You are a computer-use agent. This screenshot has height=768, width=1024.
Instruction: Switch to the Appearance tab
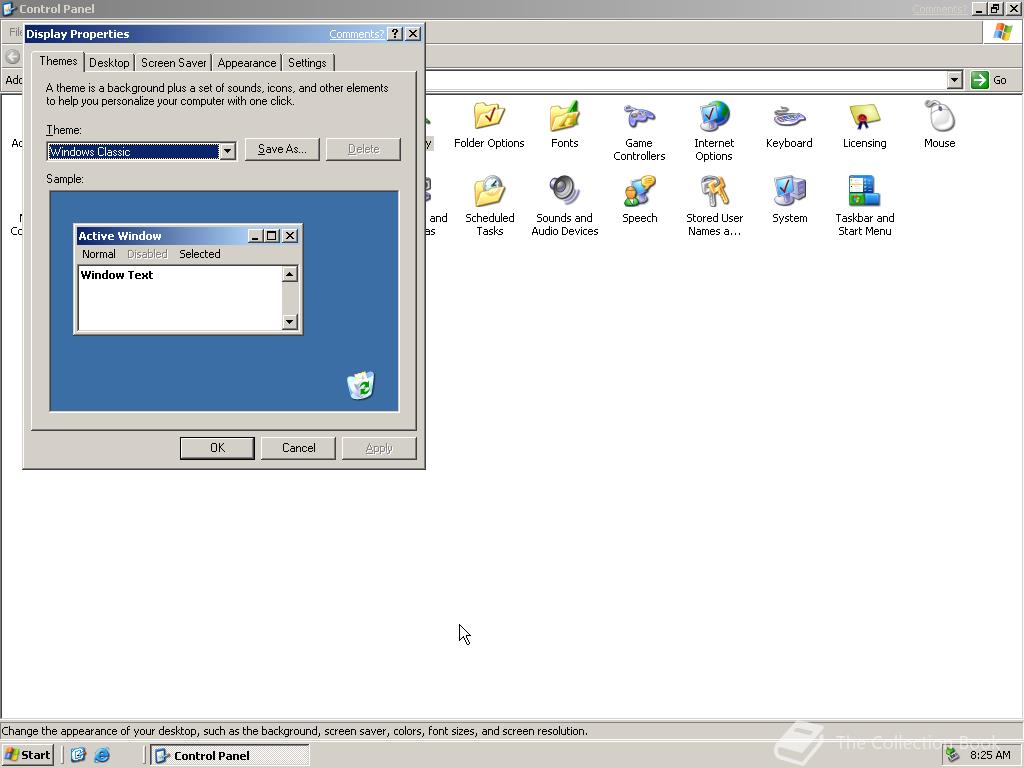(x=247, y=63)
